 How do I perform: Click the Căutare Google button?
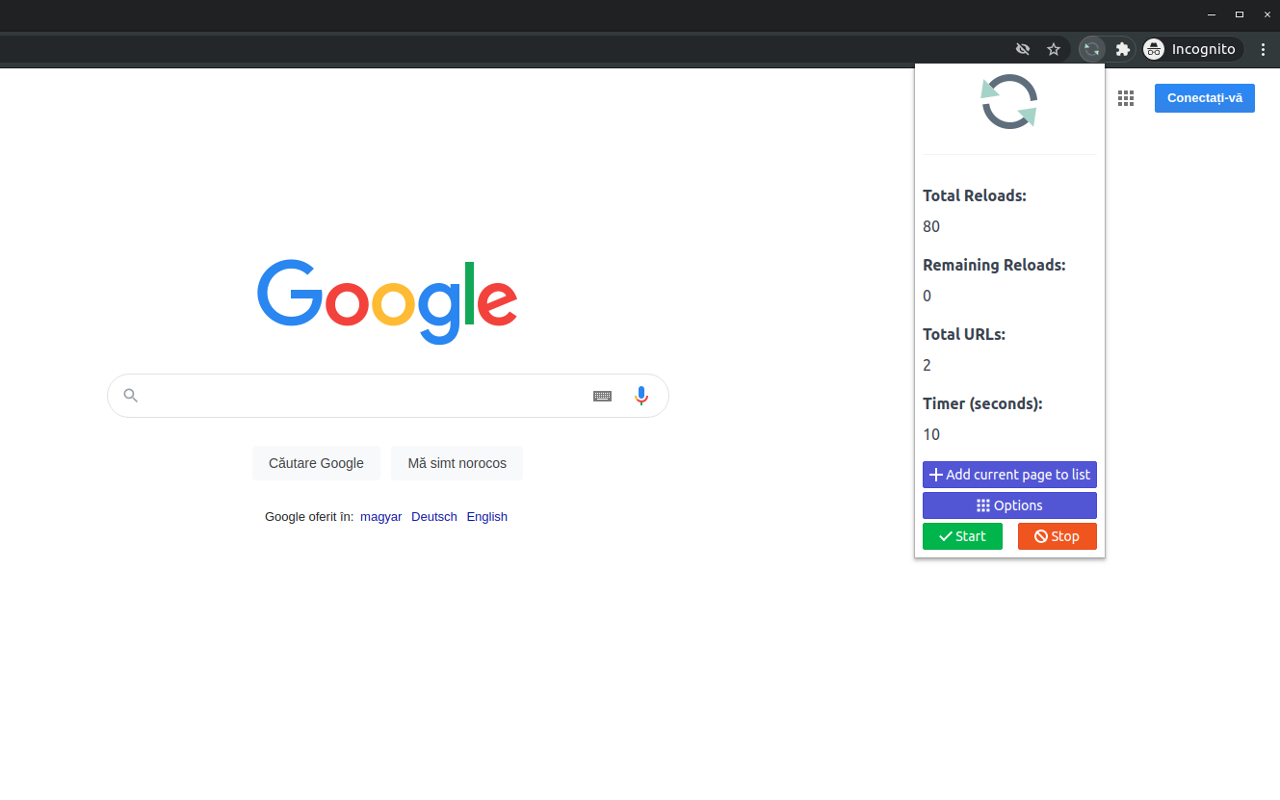click(x=316, y=463)
